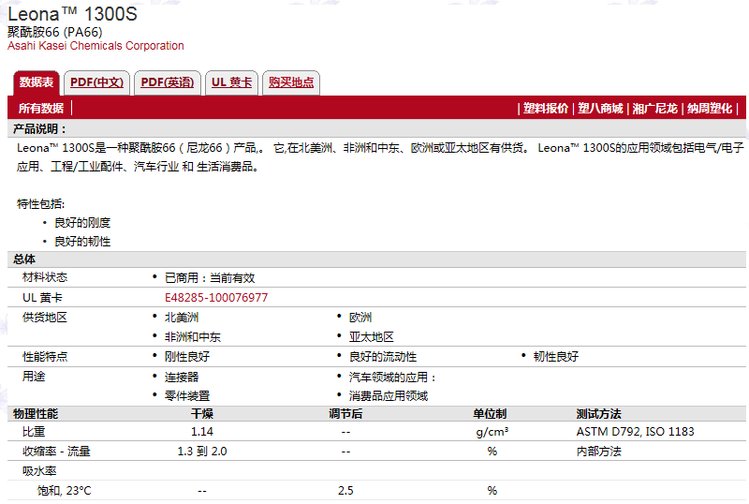Screen dimensions: 749x504
Task: Open the 湘广尼龙 link
Action: (655, 108)
